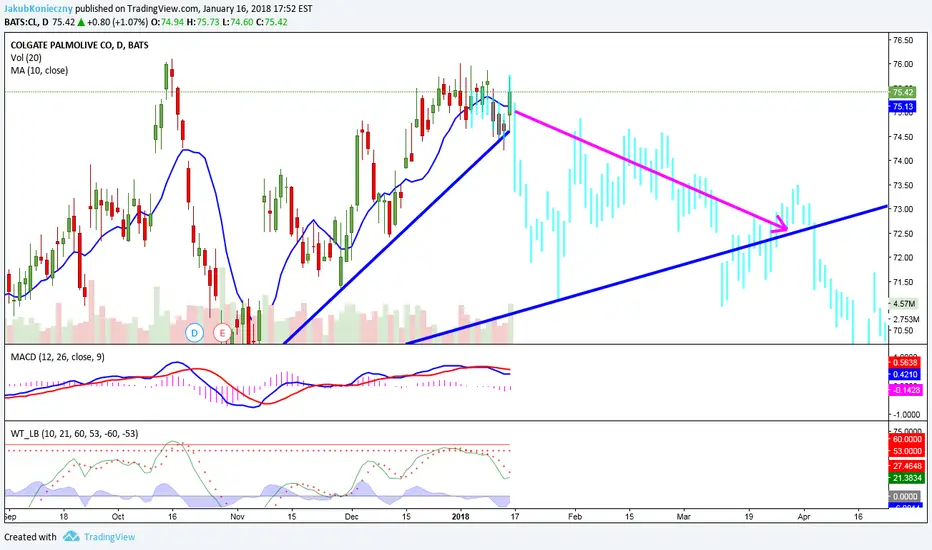932x550 pixels.
Task: Click the Apr label on the time axis
Action: click(x=804, y=517)
